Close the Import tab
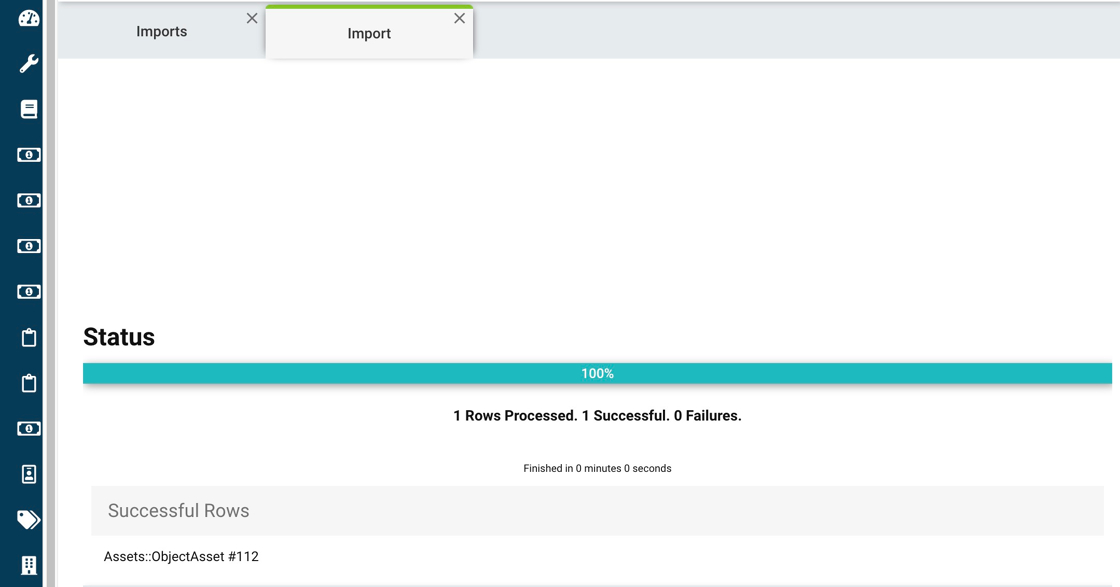The image size is (1120, 587). click(x=459, y=18)
